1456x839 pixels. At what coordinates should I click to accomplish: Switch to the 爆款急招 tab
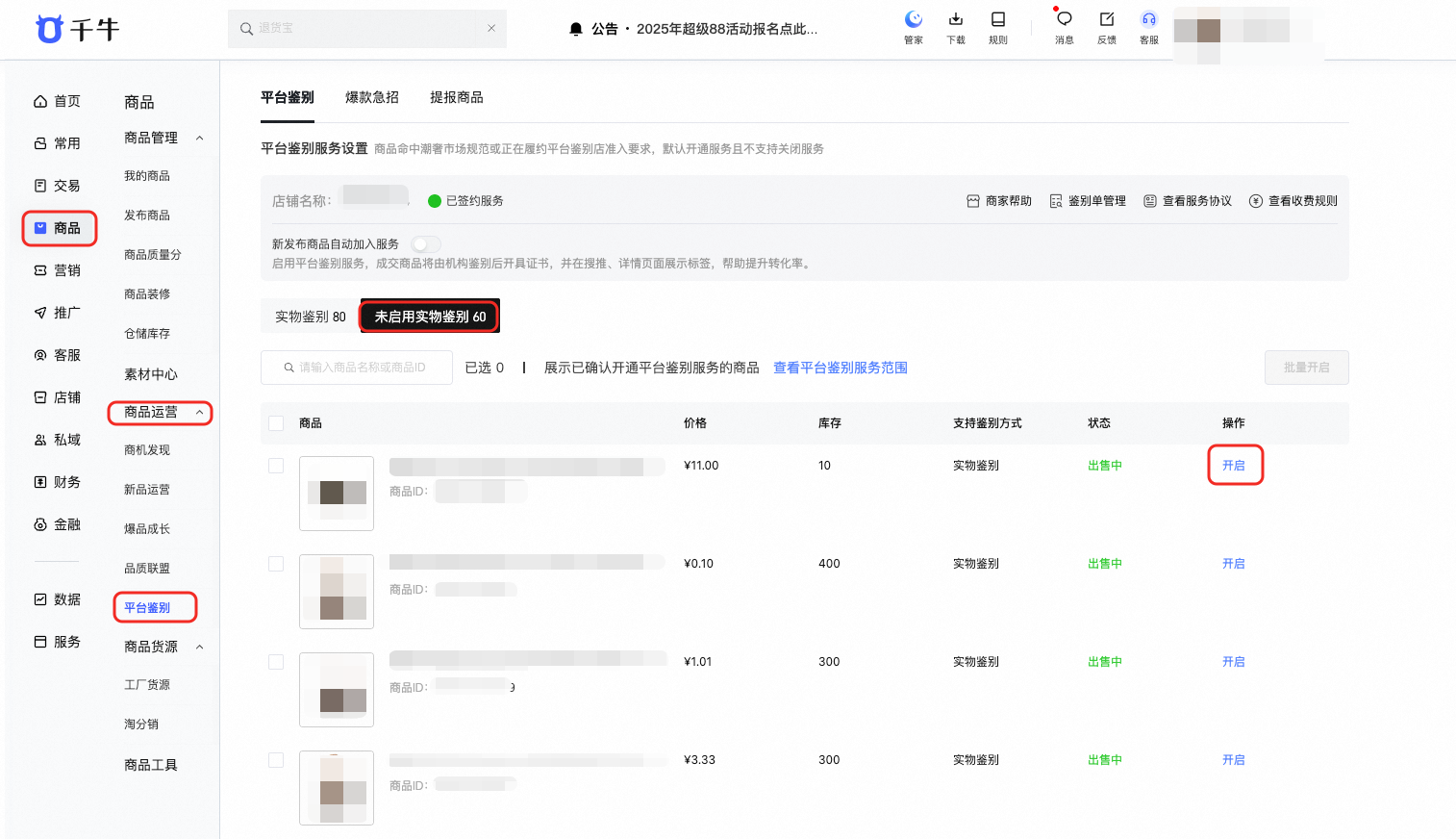(x=372, y=97)
